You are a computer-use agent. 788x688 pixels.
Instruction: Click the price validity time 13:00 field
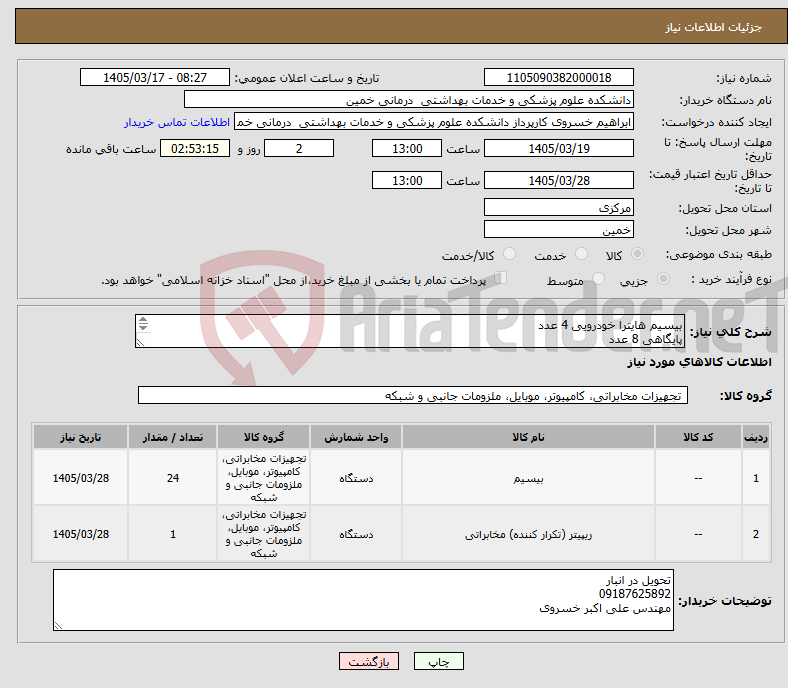coord(407,180)
